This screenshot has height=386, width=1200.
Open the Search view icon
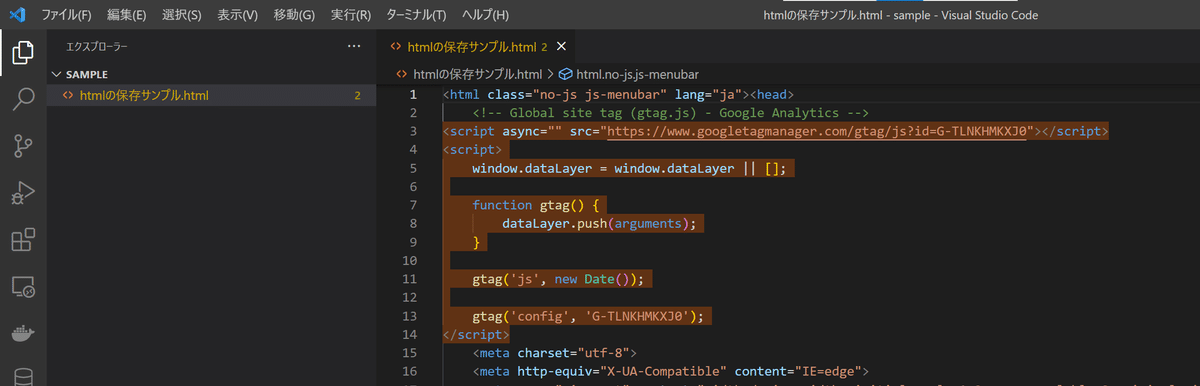pyautogui.click(x=23, y=99)
